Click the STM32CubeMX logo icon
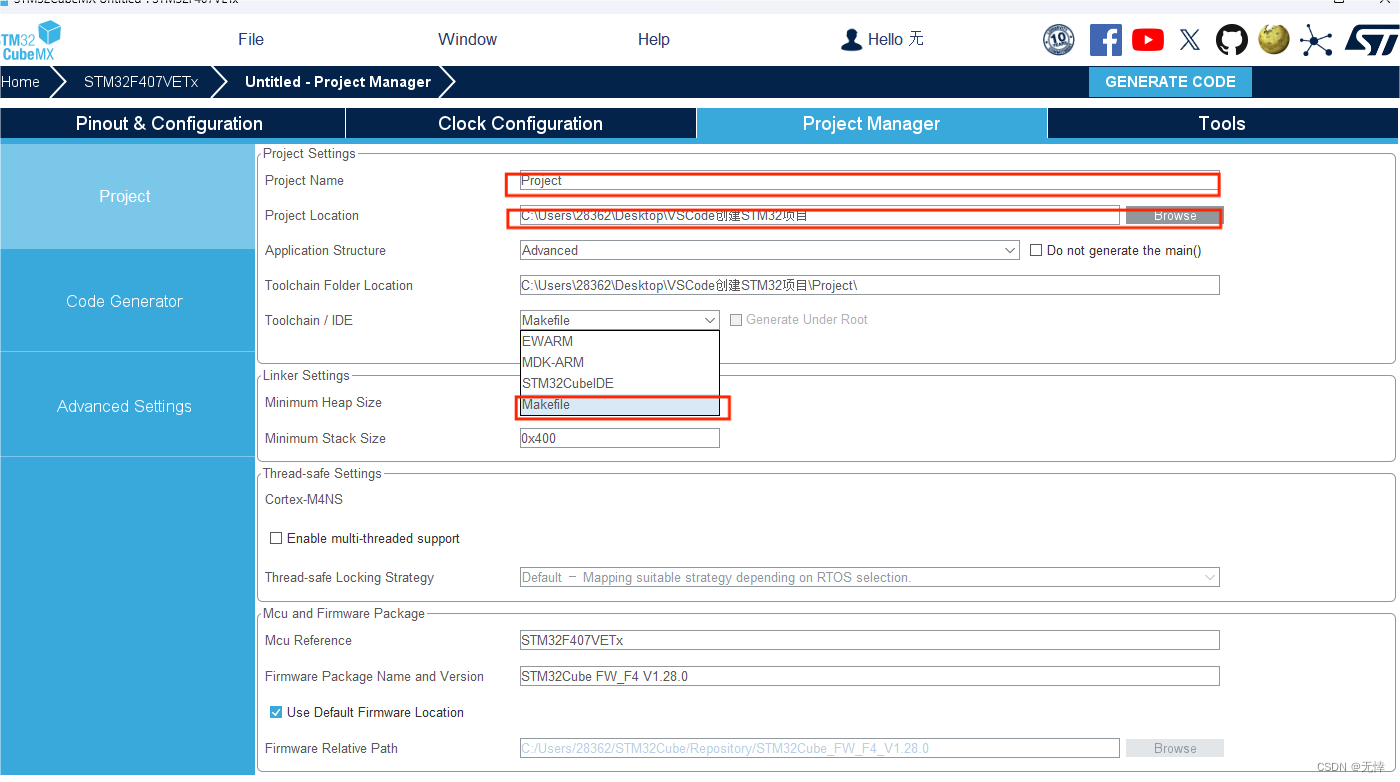The width and height of the screenshot is (1400, 782). (31, 40)
